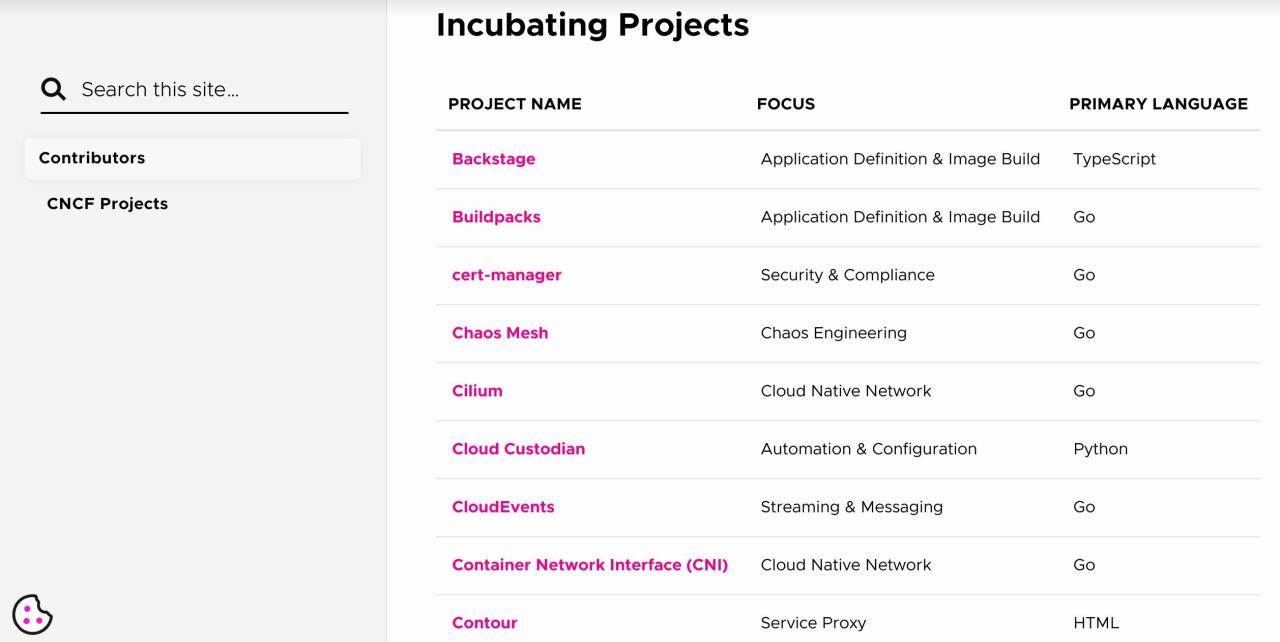The image size is (1280, 642).
Task: Open the CloudEvents project page
Action: coord(503,507)
